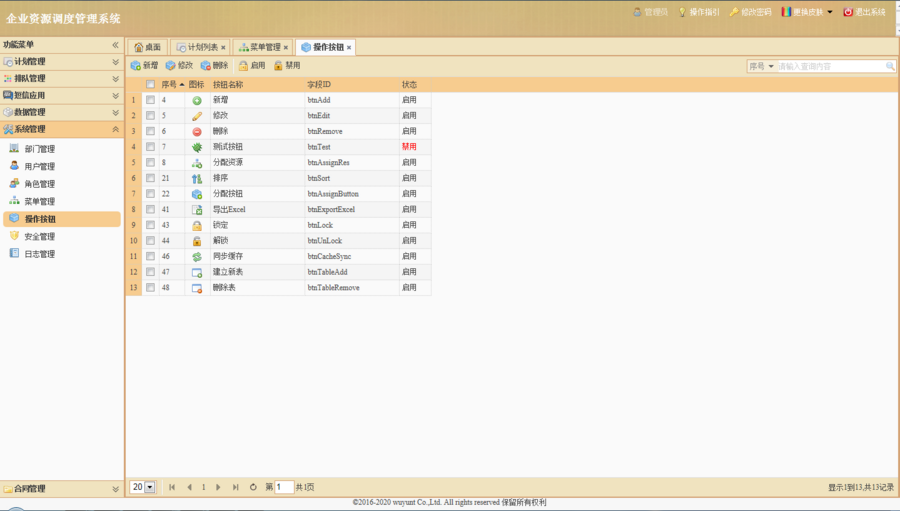This screenshot has width=900, height=511.
Task: Click the 退出系统 logout link
Action: point(864,12)
